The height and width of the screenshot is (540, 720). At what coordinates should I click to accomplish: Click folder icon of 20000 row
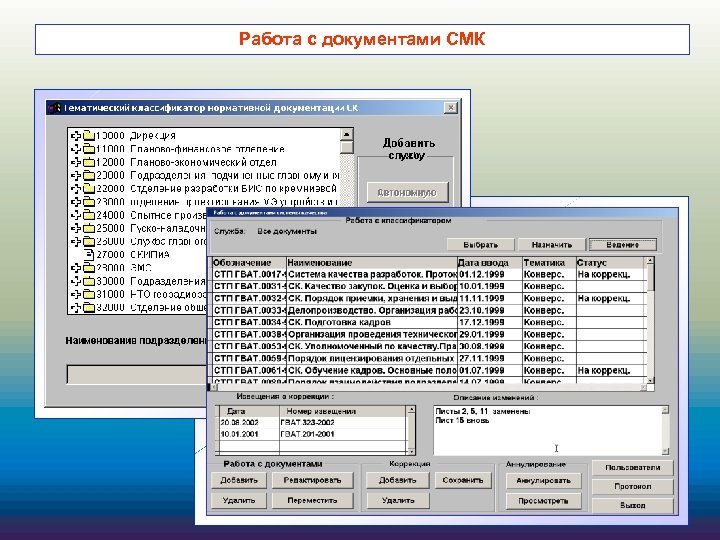(89, 175)
